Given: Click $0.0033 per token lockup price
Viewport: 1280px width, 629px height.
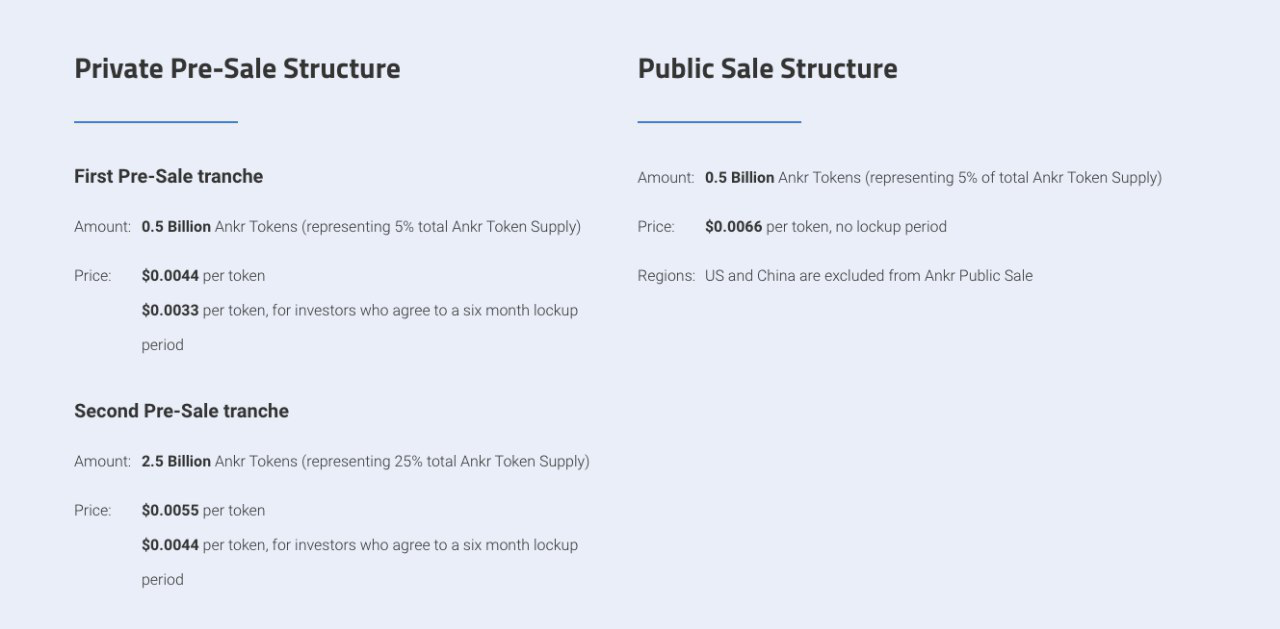Looking at the screenshot, I should [x=170, y=311].
